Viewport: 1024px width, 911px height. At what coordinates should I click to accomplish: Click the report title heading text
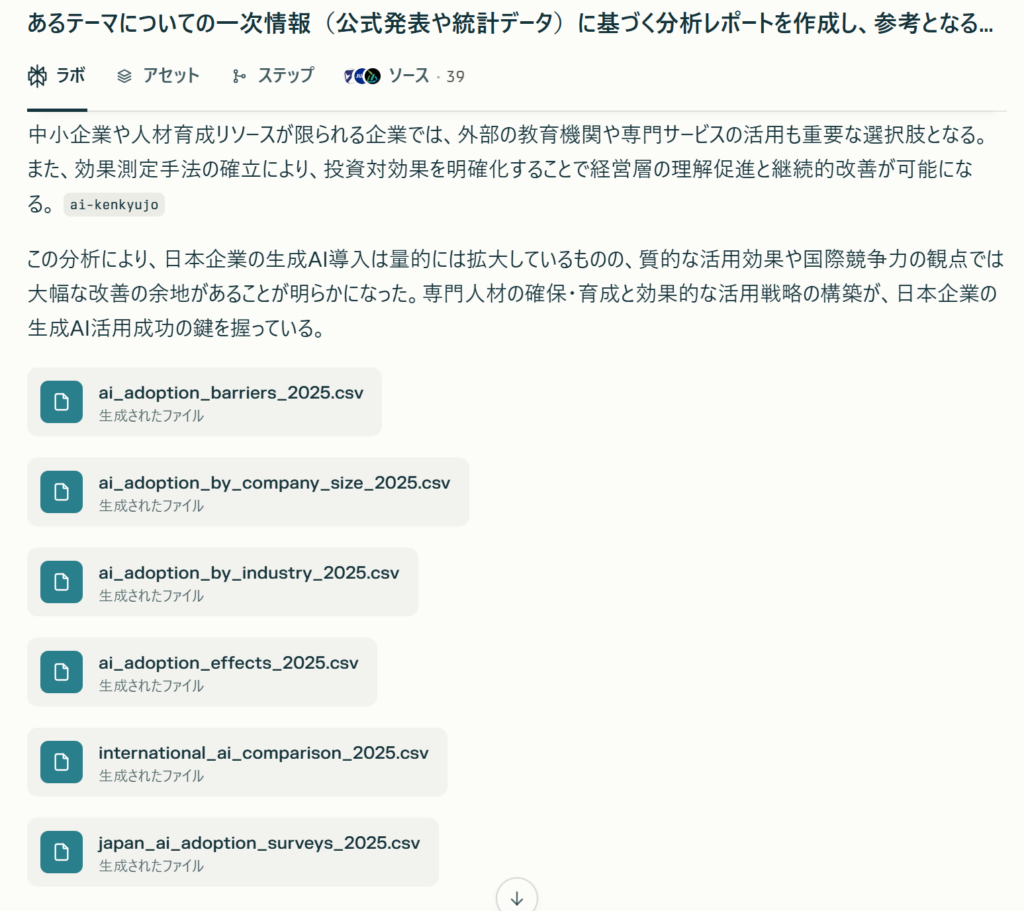pos(510,25)
